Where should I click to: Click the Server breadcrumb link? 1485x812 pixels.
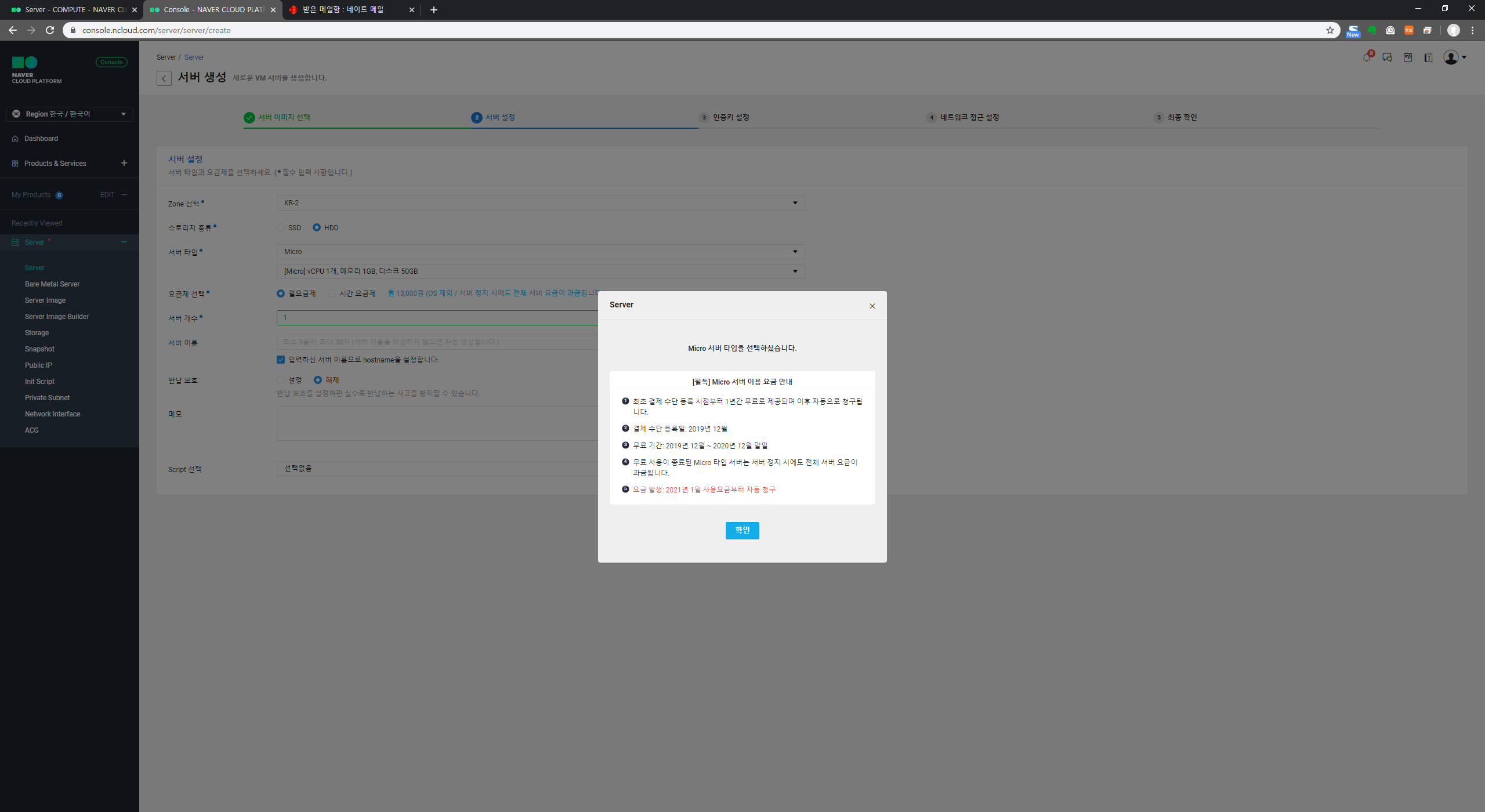pos(194,57)
